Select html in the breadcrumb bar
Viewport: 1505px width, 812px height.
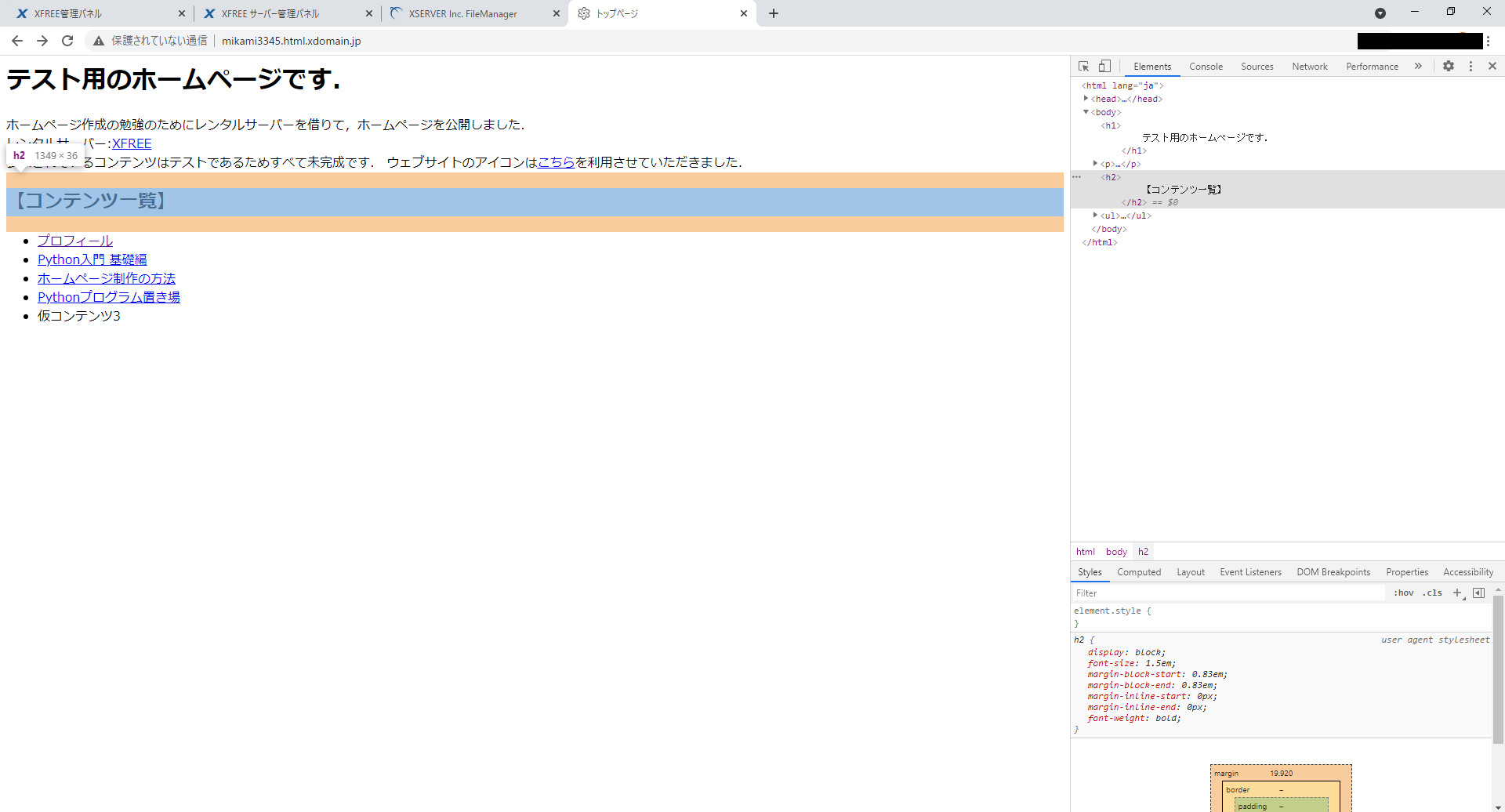[x=1086, y=552]
